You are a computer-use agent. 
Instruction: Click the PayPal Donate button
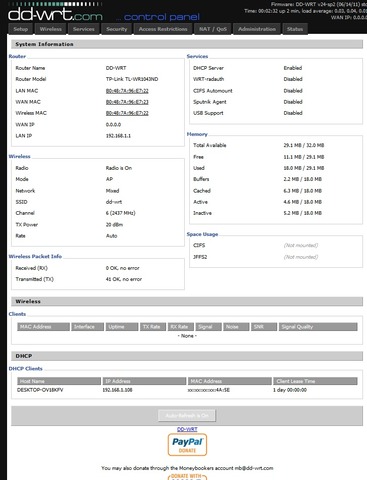coord(187,445)
